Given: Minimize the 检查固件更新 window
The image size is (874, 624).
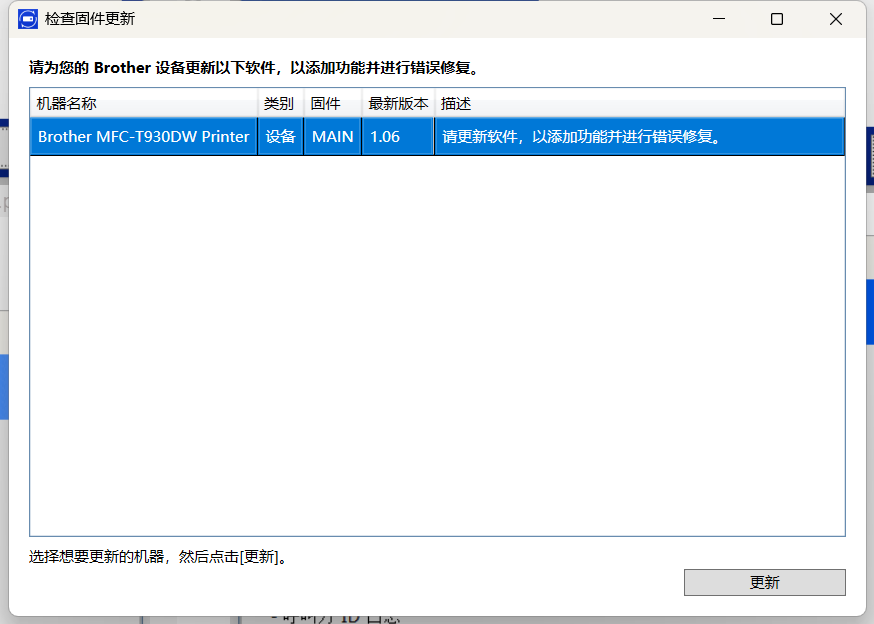Looking at the screenshot, I should pyautogui.click(x=719, y=19).
